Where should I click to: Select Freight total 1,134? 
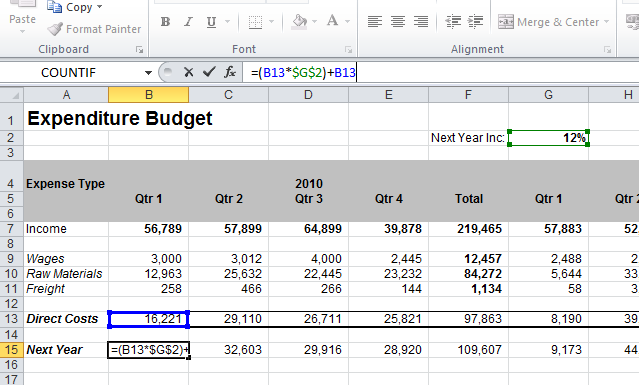[x=469, y=289]
